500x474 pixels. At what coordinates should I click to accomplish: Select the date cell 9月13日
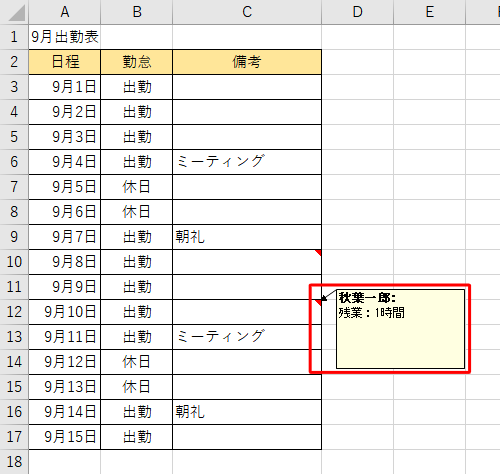tap(65, 387)
